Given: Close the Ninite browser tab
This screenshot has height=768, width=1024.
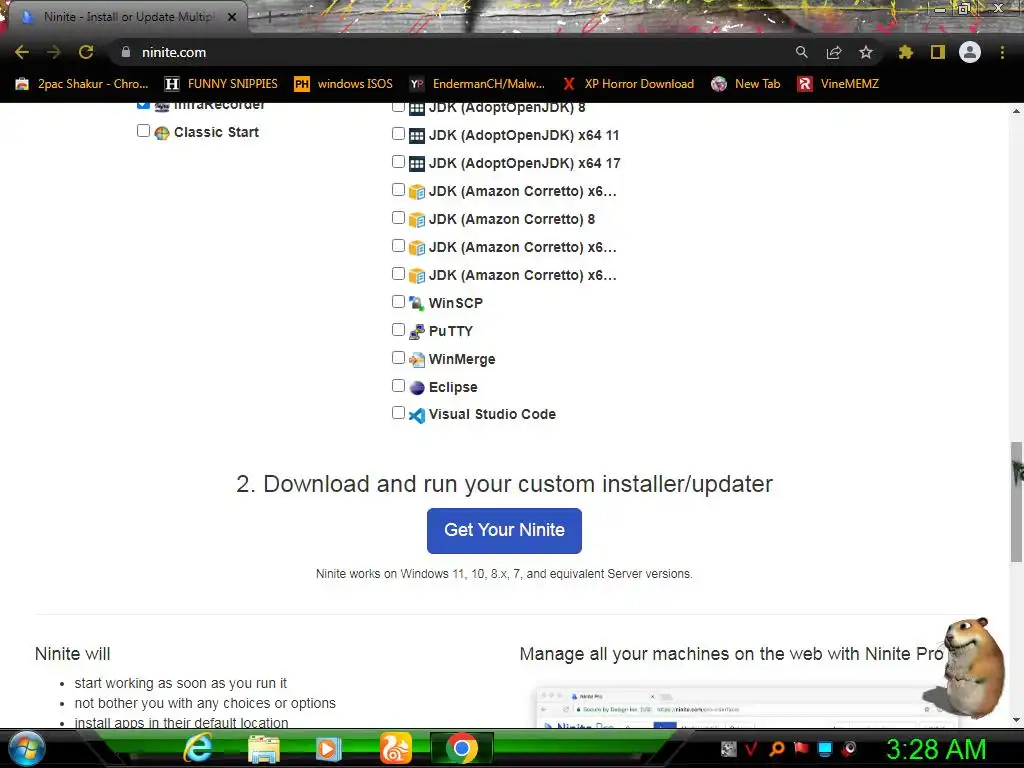Looking at the screenshot, I should [232, 17].
